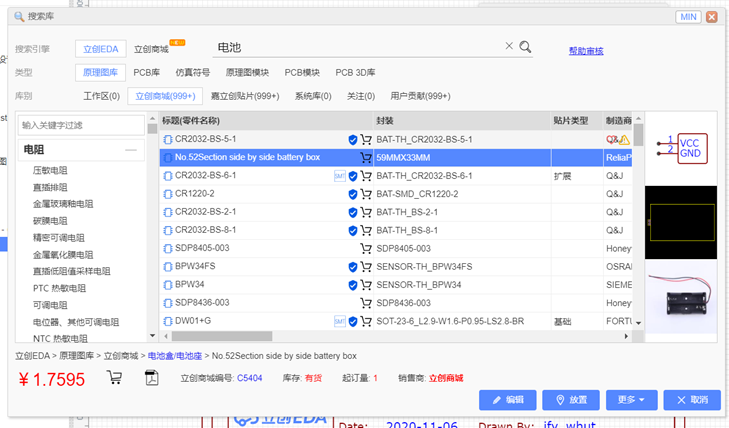
Task: Click the 立创商城 seller link
Action: 446,378
